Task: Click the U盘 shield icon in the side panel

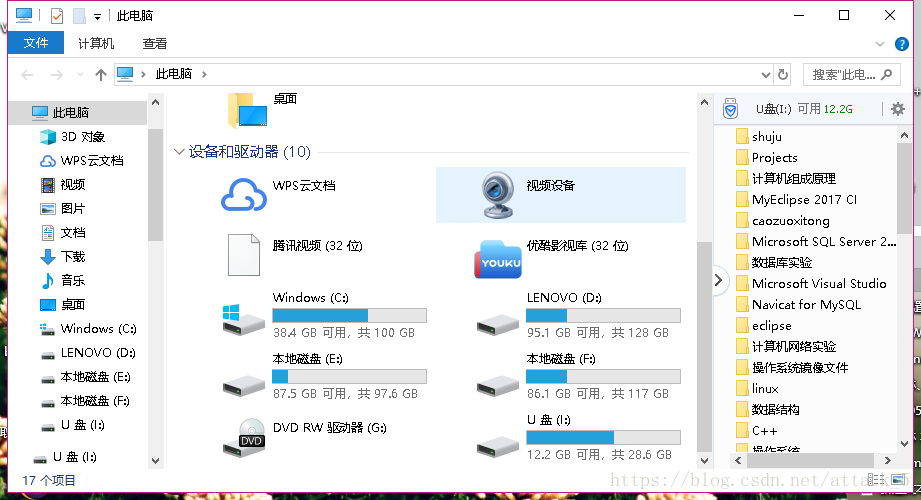Action: coord(730,109)
